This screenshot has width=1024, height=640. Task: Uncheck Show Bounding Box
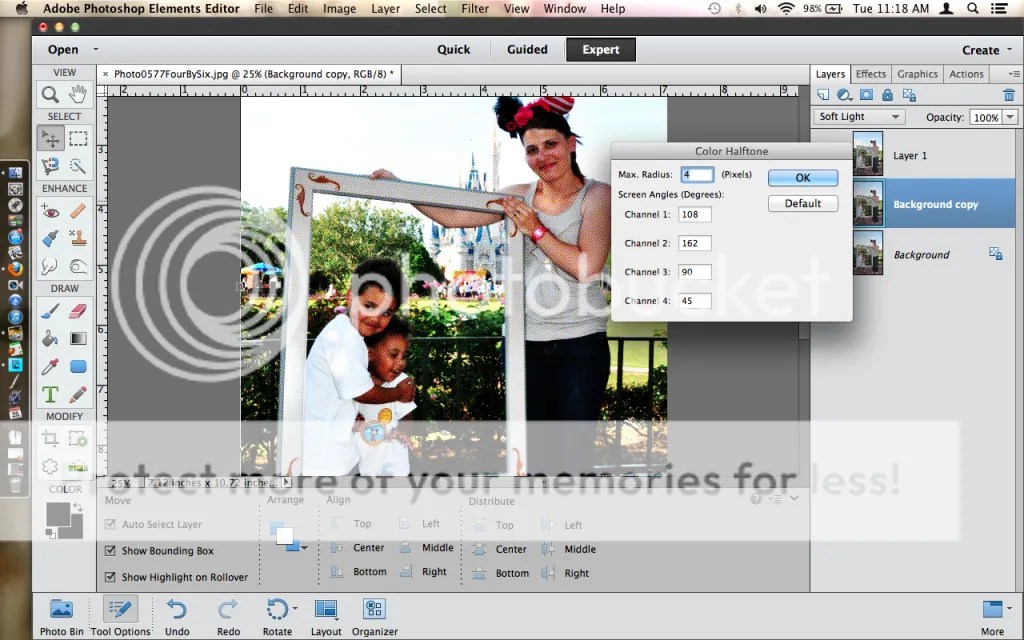(110, 551)
